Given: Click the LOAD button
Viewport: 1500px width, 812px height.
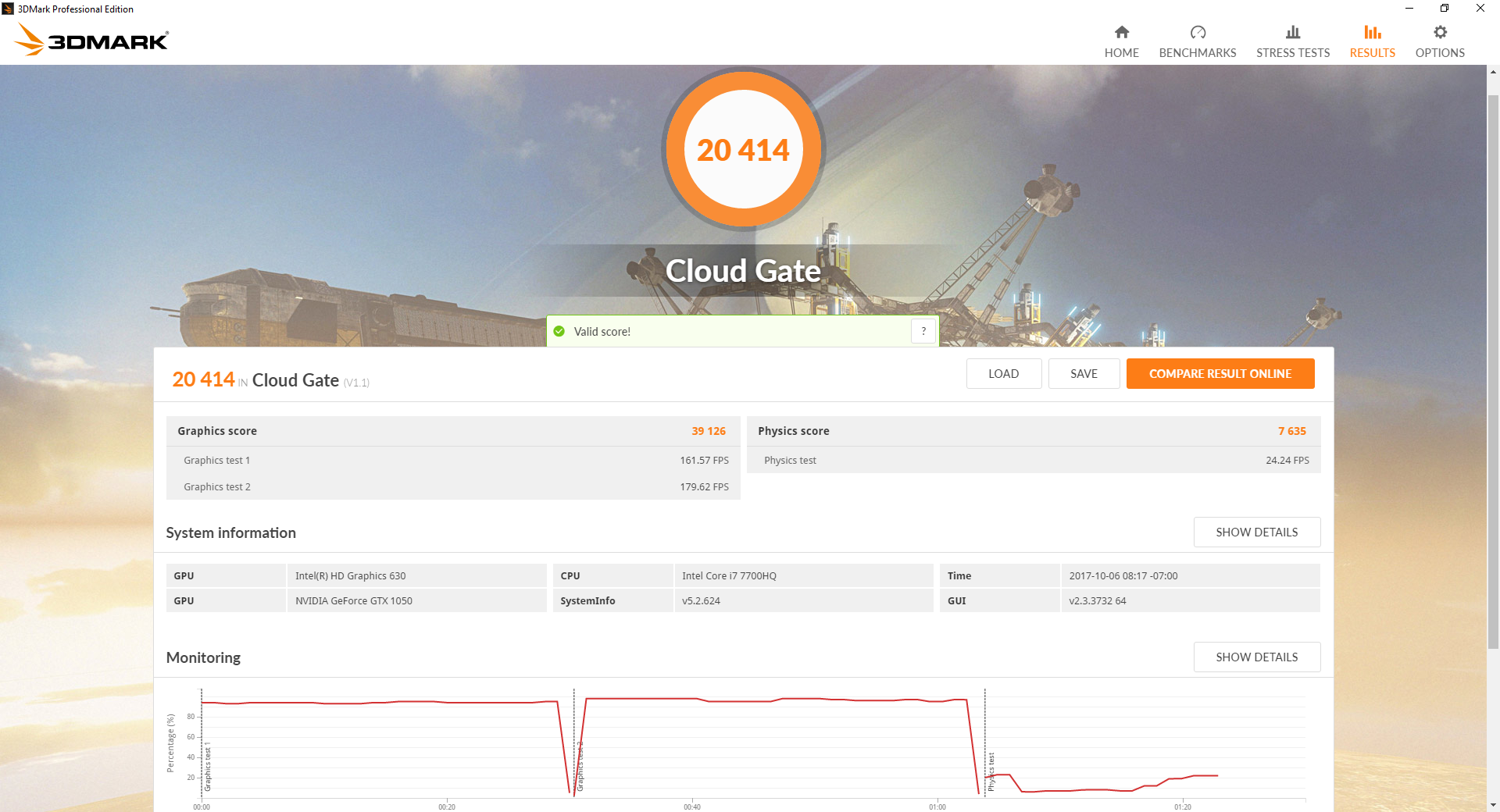Looking at the screenshot, I should [x=1003, y=374].
